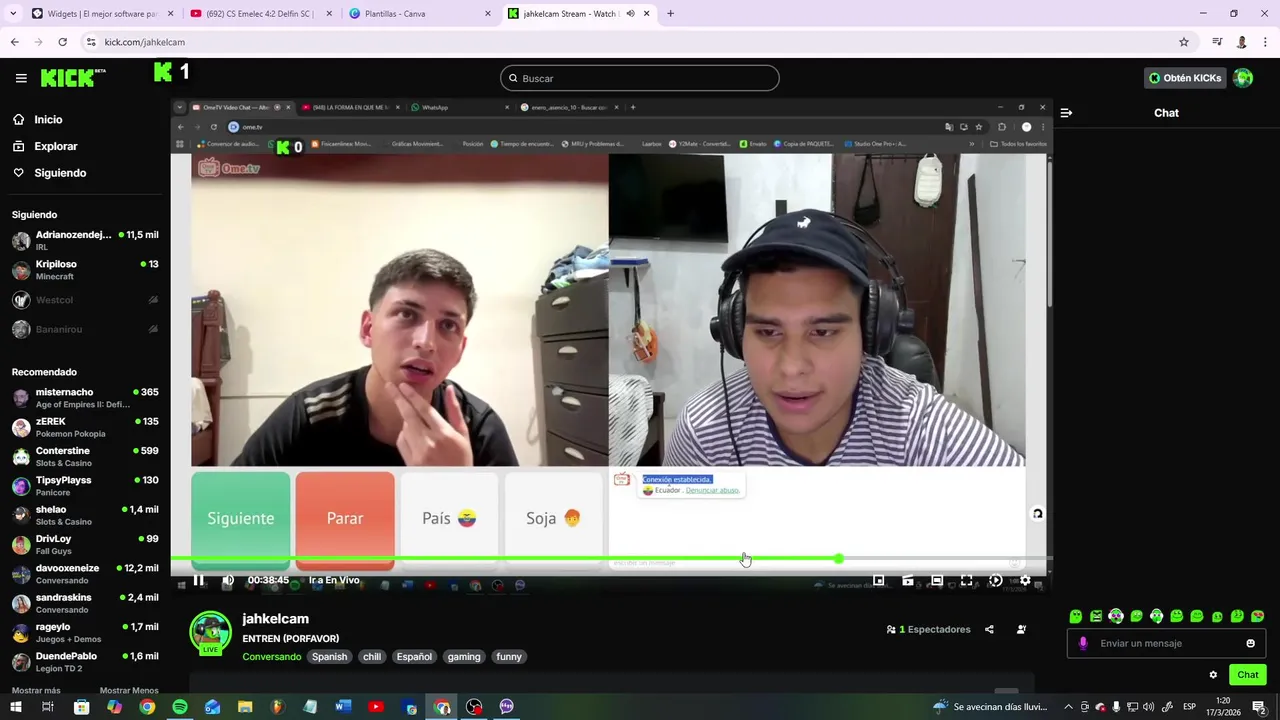Click the share stream icon
Viewport: 1280px width, 720px height.
[989, 630]
